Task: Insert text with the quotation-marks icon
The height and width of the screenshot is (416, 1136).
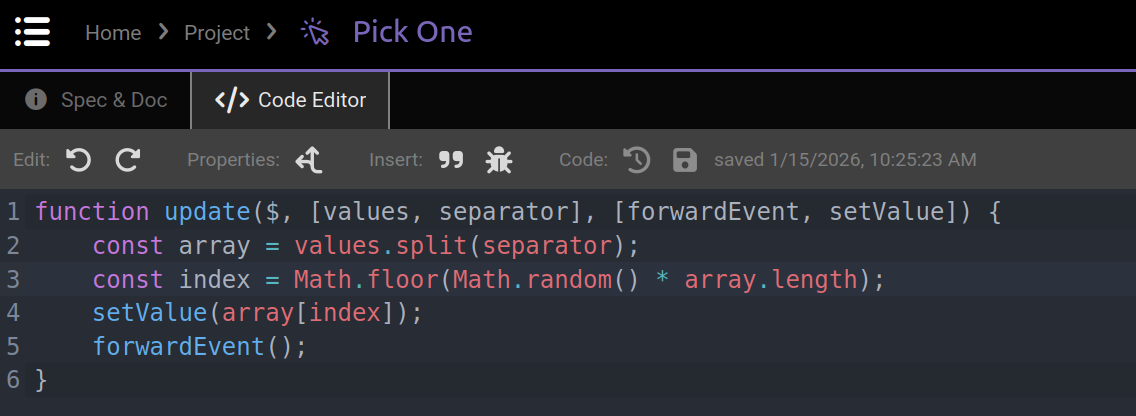Action: (x=451, y=160)
